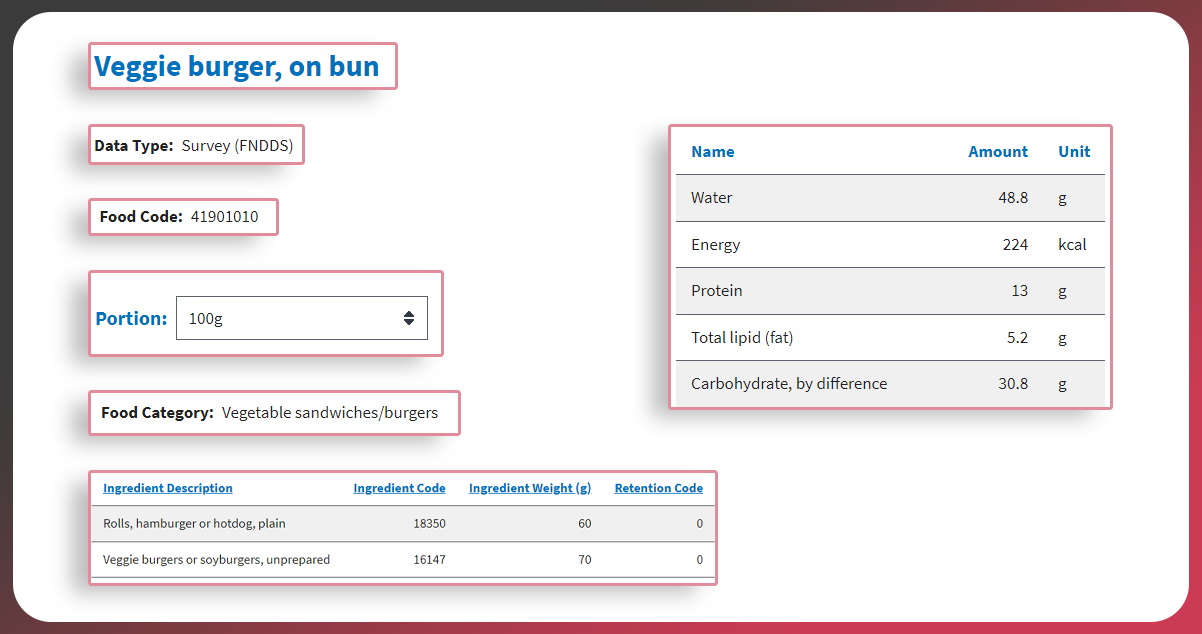Image resolution: width=1202 pixels, height=634 pixels.
Task: Click the Amount column header
Action: pos(997,152)
